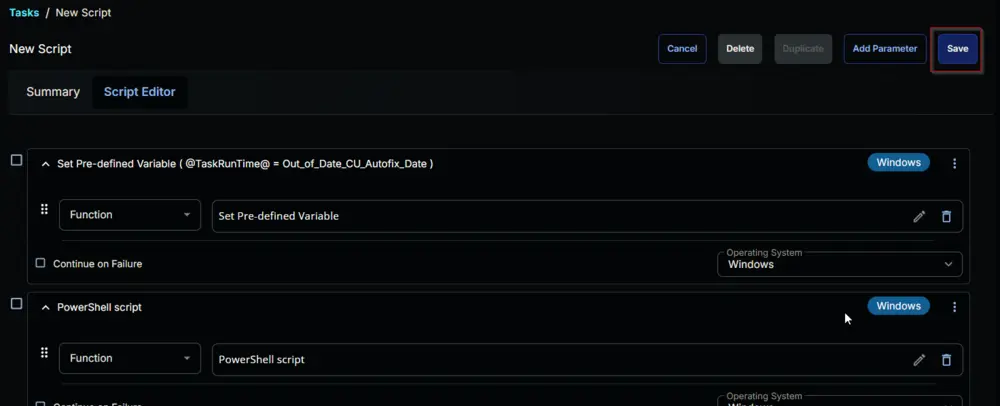Grab drag handle of Set Pre-defined Variable row
The image size is (1000, 406).
click(44, 209)
